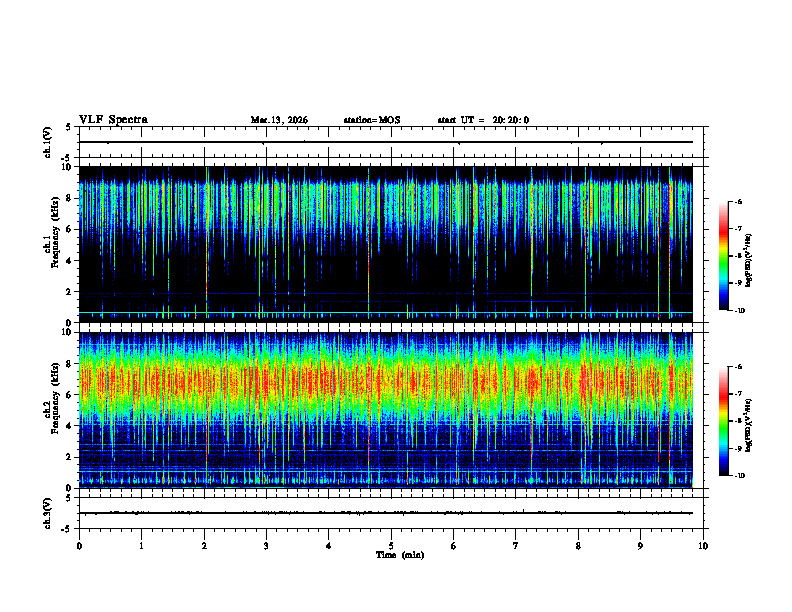
Task: Click time axis tick label "1"
Action: (141, 546)
